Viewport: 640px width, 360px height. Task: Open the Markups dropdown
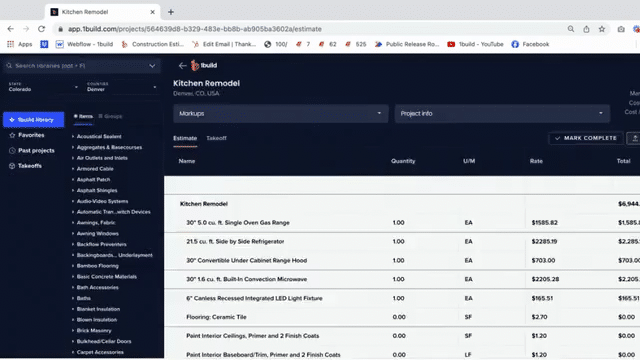pos(280,113)
